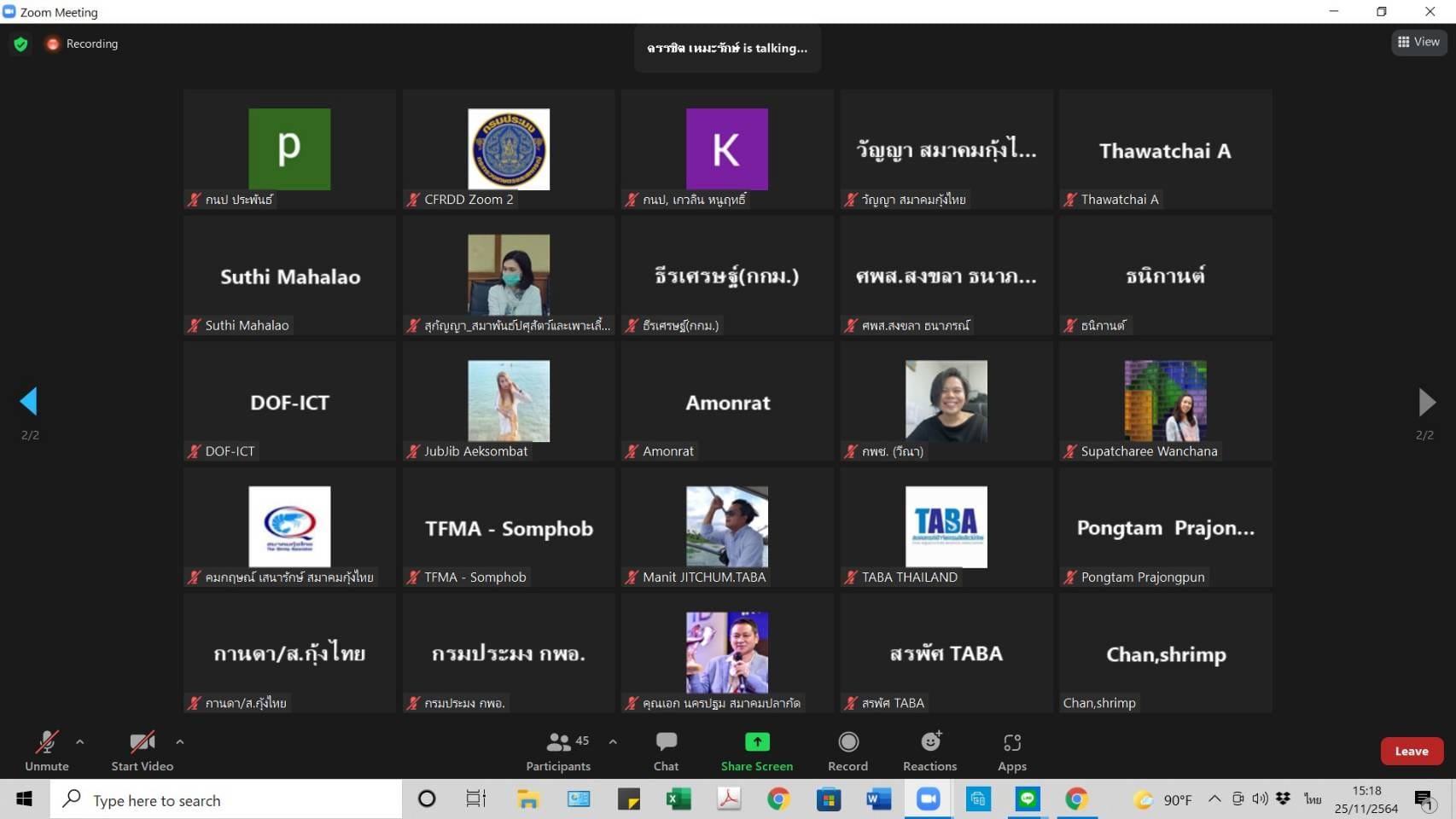Viewport: 1456px width, 819px height.
Task: Open the Chat panel
Action: coord(666,751)
